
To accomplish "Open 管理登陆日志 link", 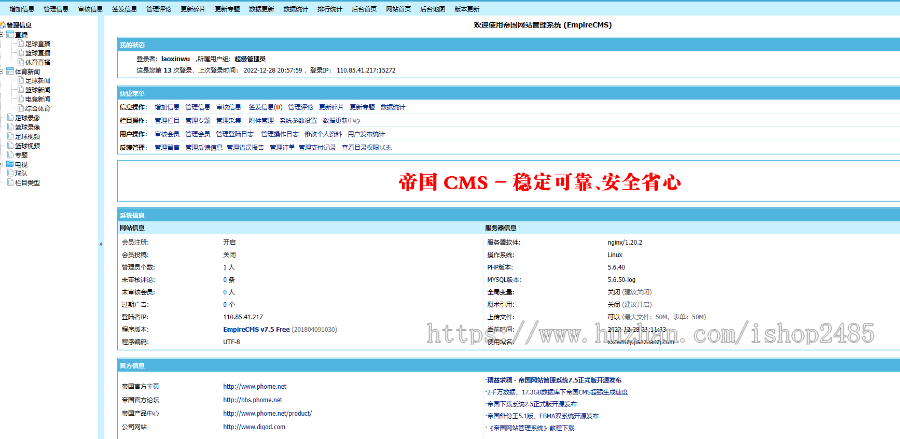I will [235, 134].
